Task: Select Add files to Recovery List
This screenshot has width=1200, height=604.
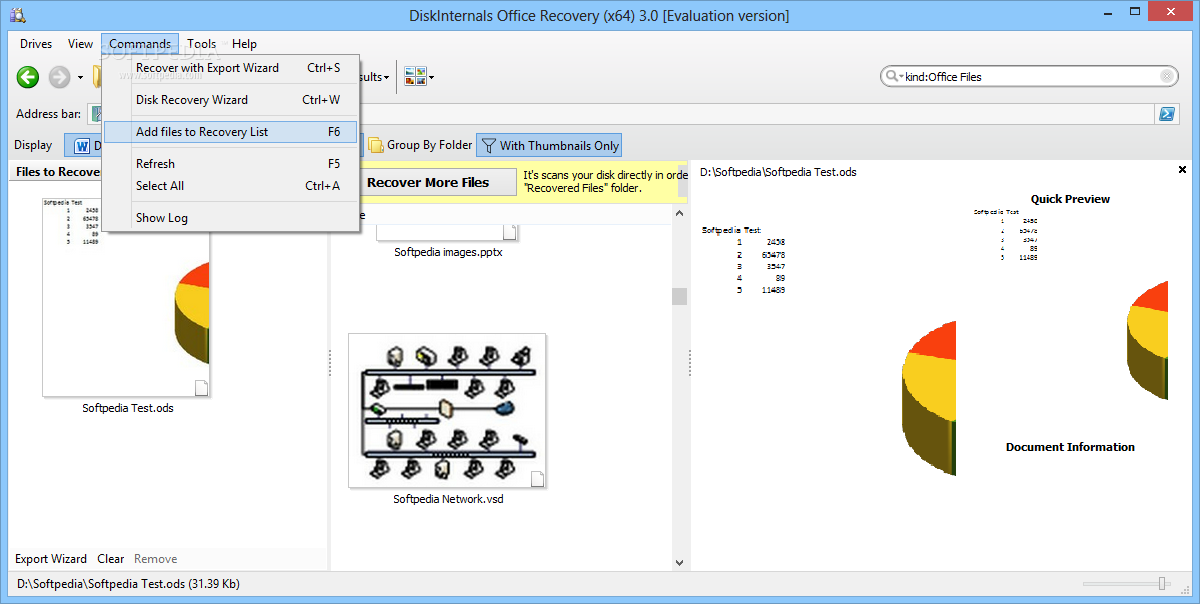Action: [x=231, y=132]
